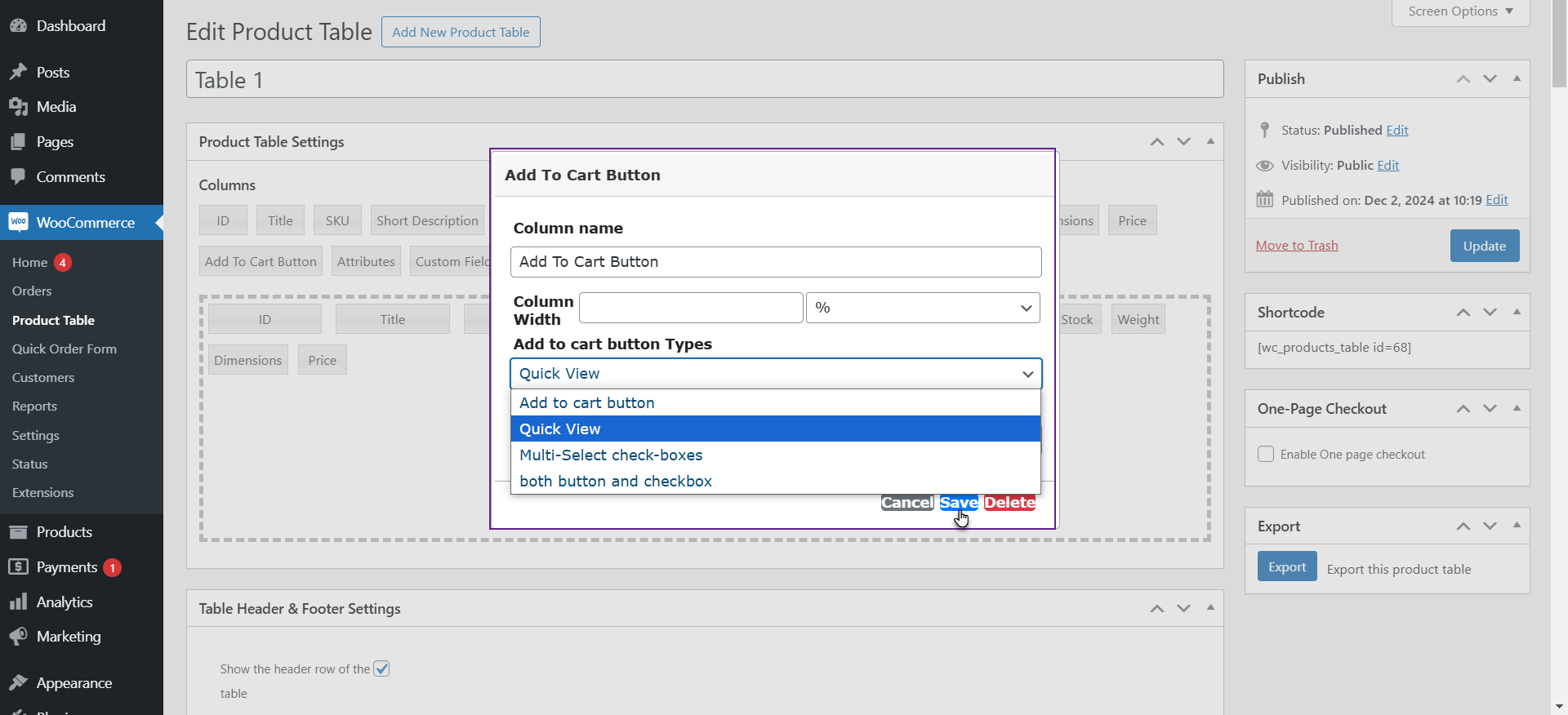Click the Move to Trash link
1568x715 pixels.
tap(1297, 246)
